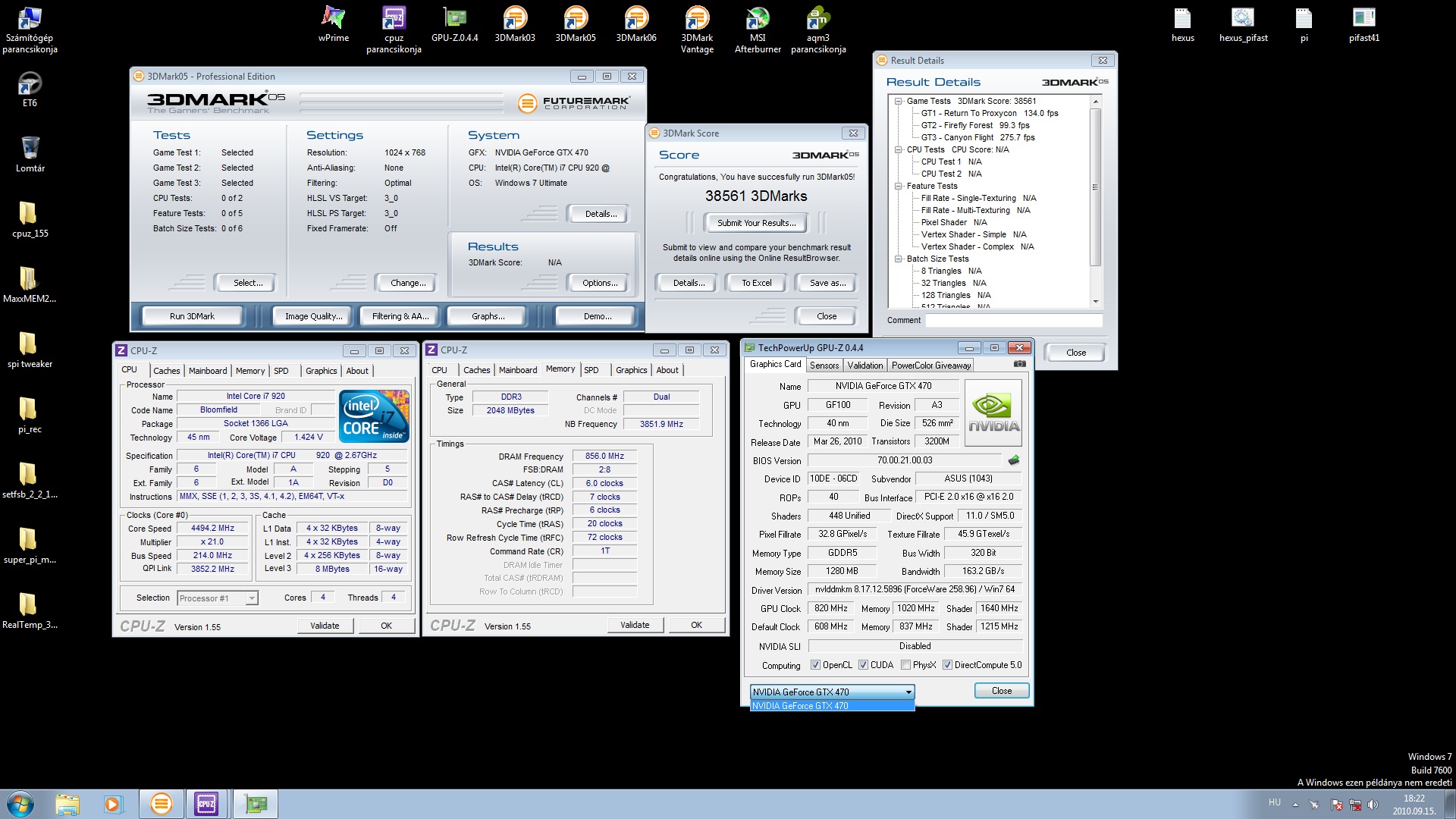Click the taskbar clock showing 18:22
The height and width of the screenshot is (819, 1456).
pos(1414,805)
